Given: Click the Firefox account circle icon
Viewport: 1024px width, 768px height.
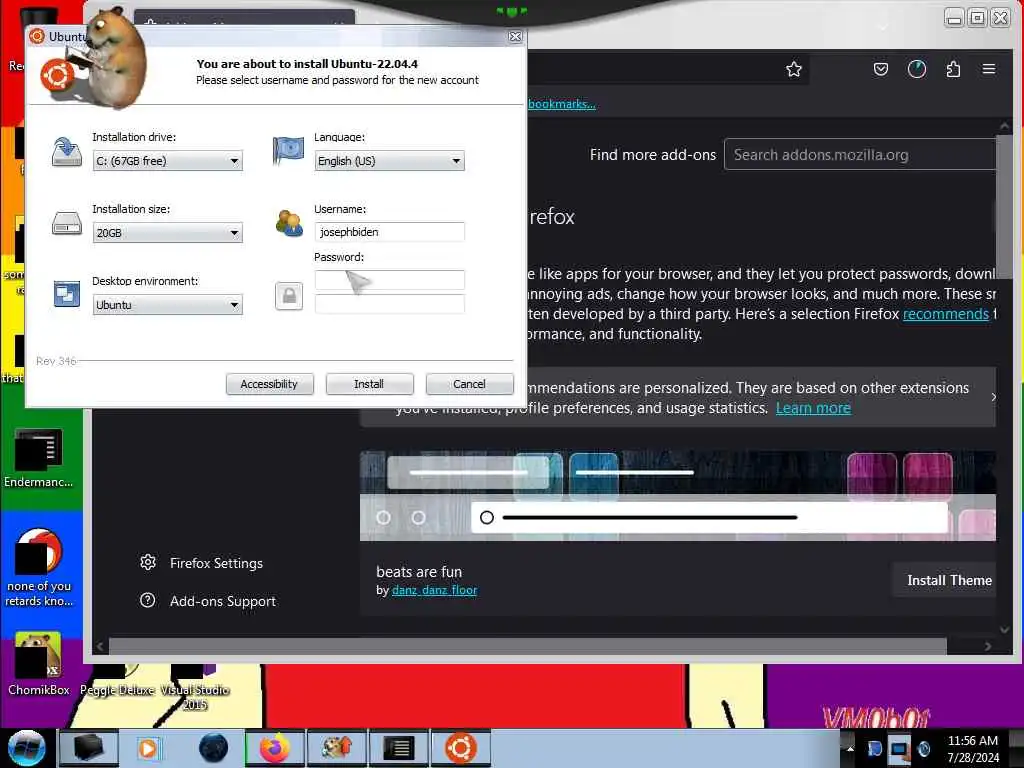Looking at the screenshot, I should point(916,69).
